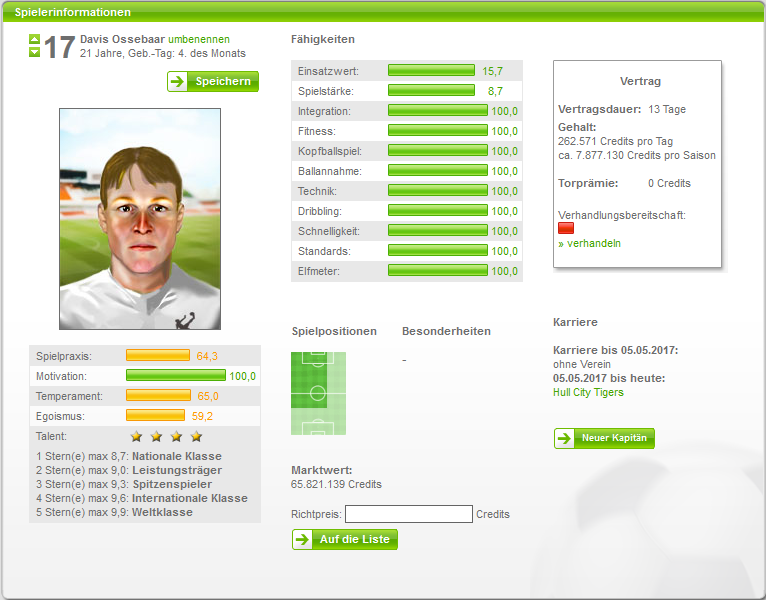Click the Egoismus orange bar
766x600 pixels.
click(155, 415)
